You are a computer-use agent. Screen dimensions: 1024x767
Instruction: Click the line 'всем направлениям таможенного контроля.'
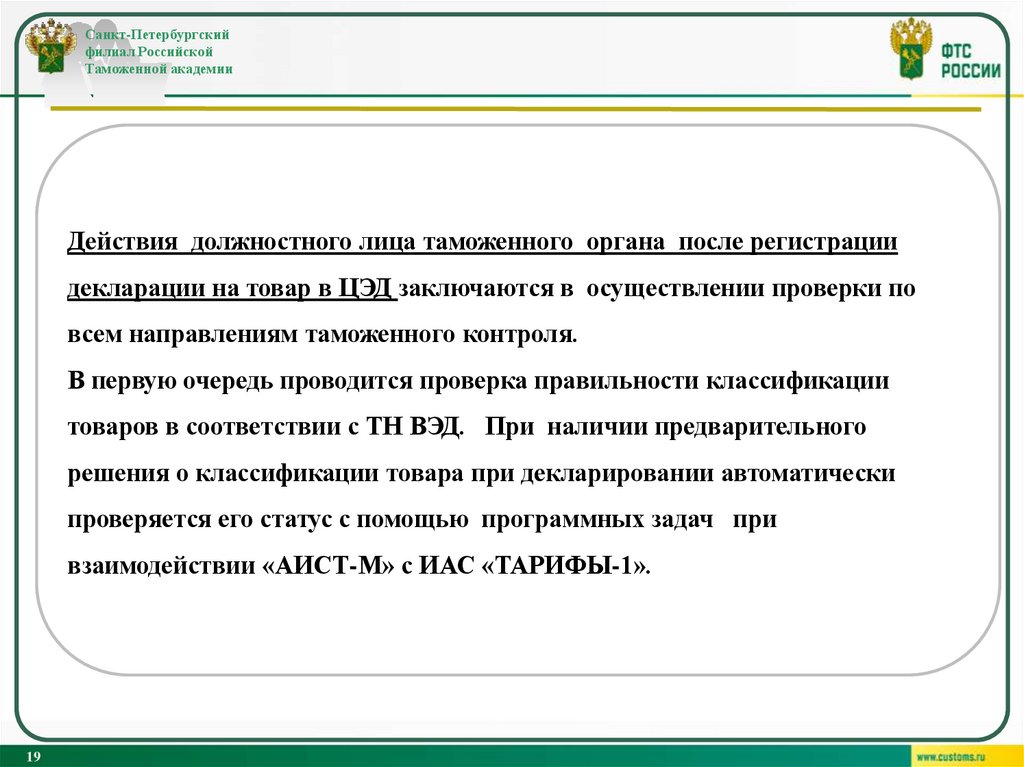[x=323, y=335]
